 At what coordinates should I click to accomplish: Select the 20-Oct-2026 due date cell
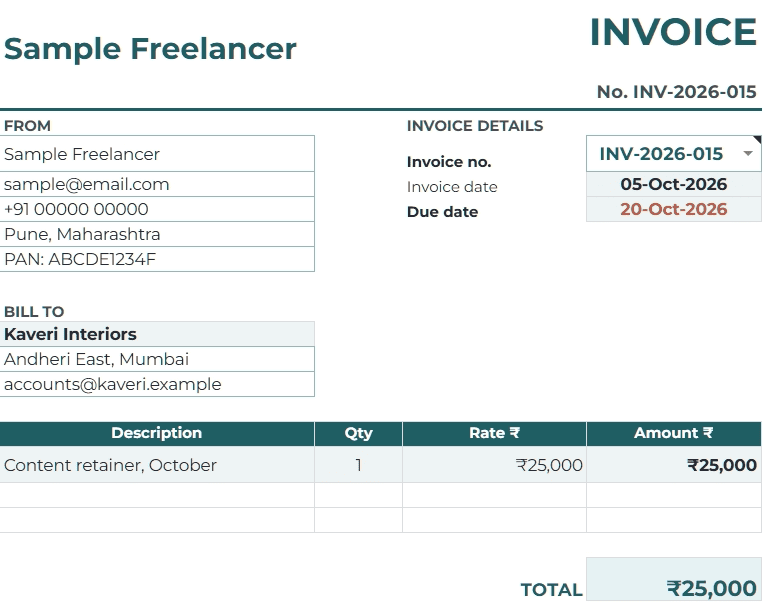click(x=673, y=209)
